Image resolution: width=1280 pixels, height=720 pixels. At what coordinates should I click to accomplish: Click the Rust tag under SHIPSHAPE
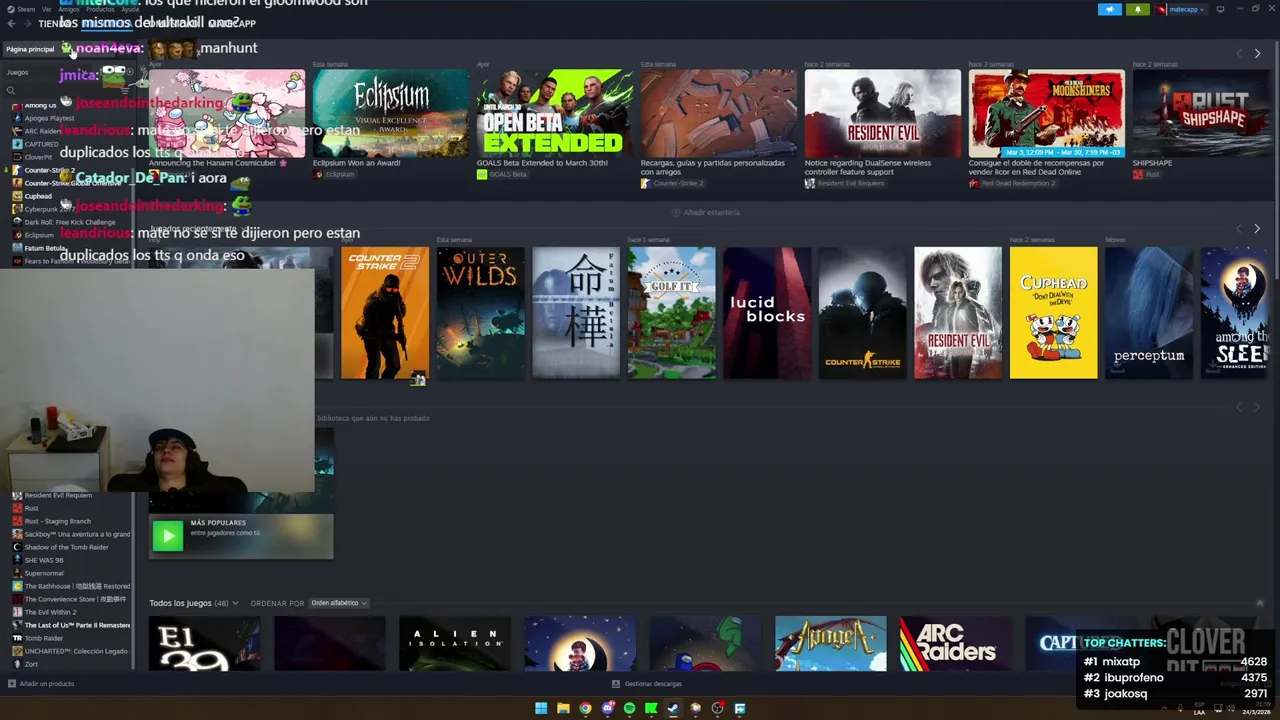[1146, 175]
